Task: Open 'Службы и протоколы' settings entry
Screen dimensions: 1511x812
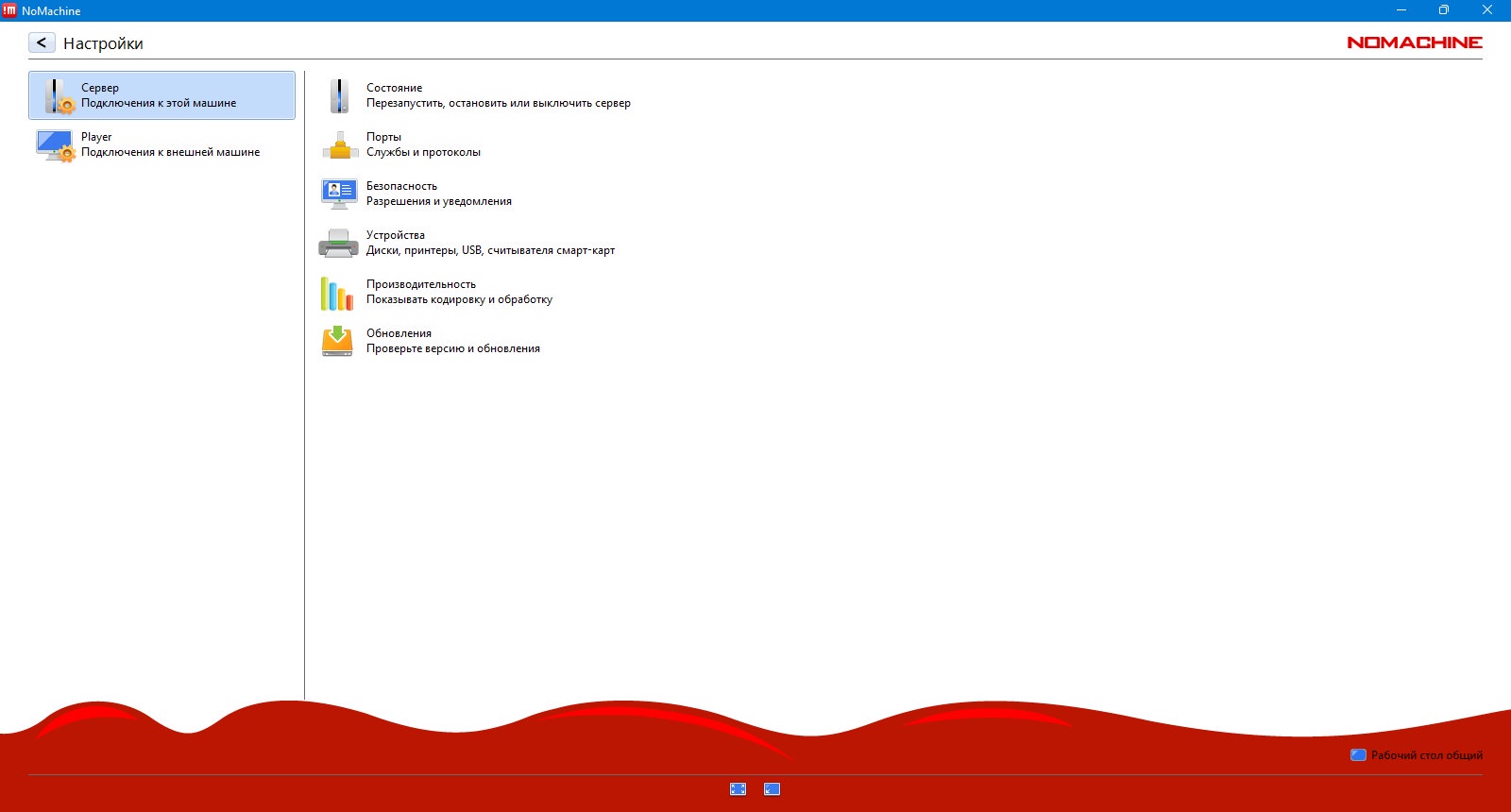Action: click(423, 152)
